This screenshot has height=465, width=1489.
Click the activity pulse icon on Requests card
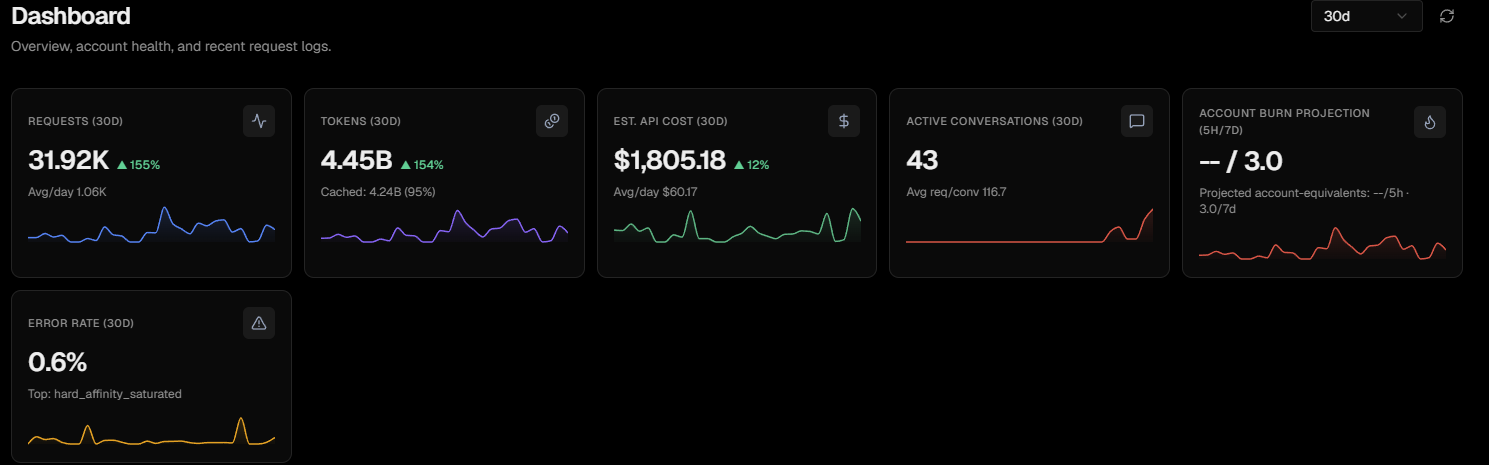point(259,121)
